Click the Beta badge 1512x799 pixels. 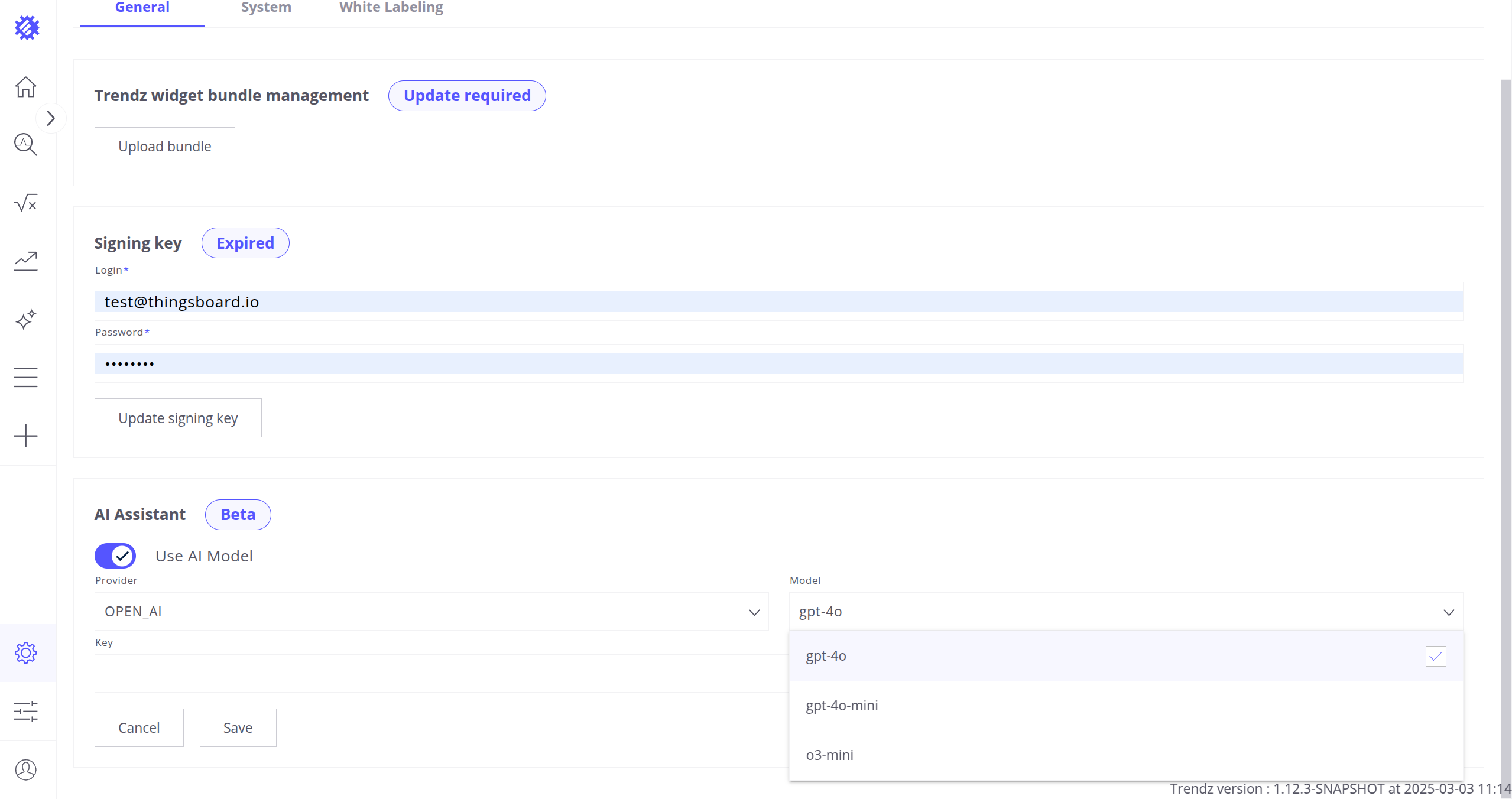(238, 514)
